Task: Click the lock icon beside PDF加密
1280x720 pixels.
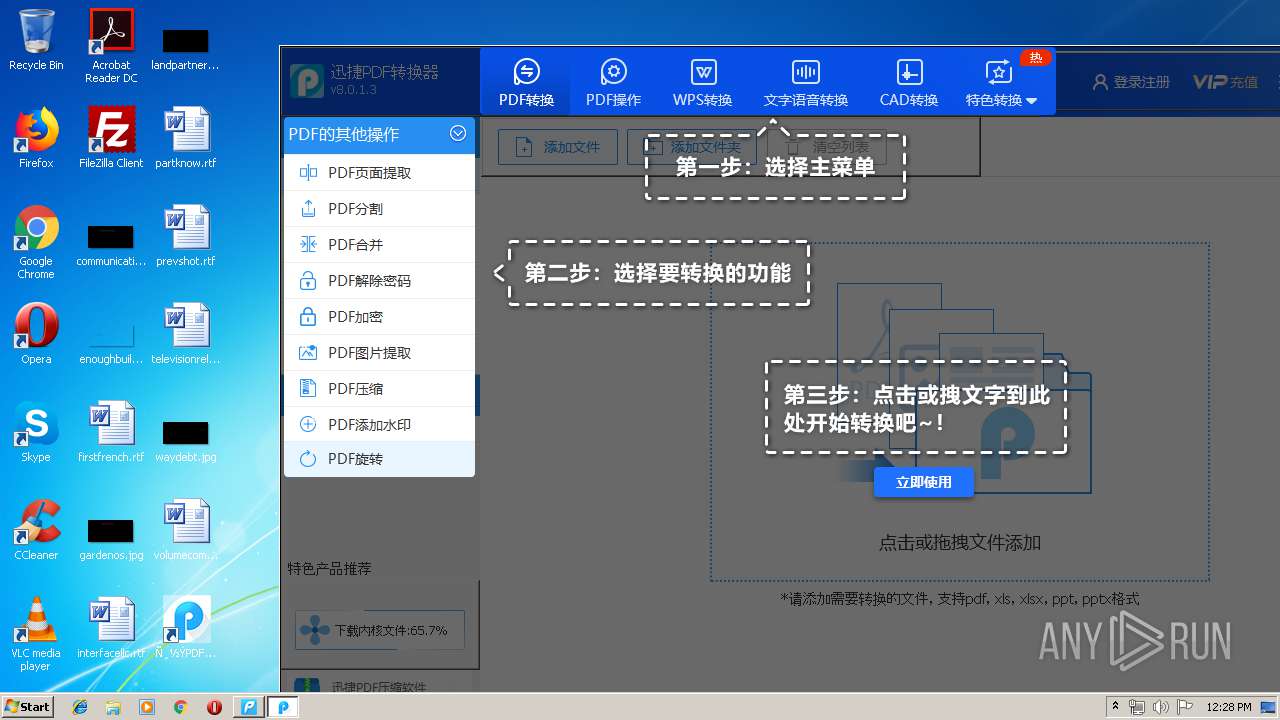Action: (308, 317)
